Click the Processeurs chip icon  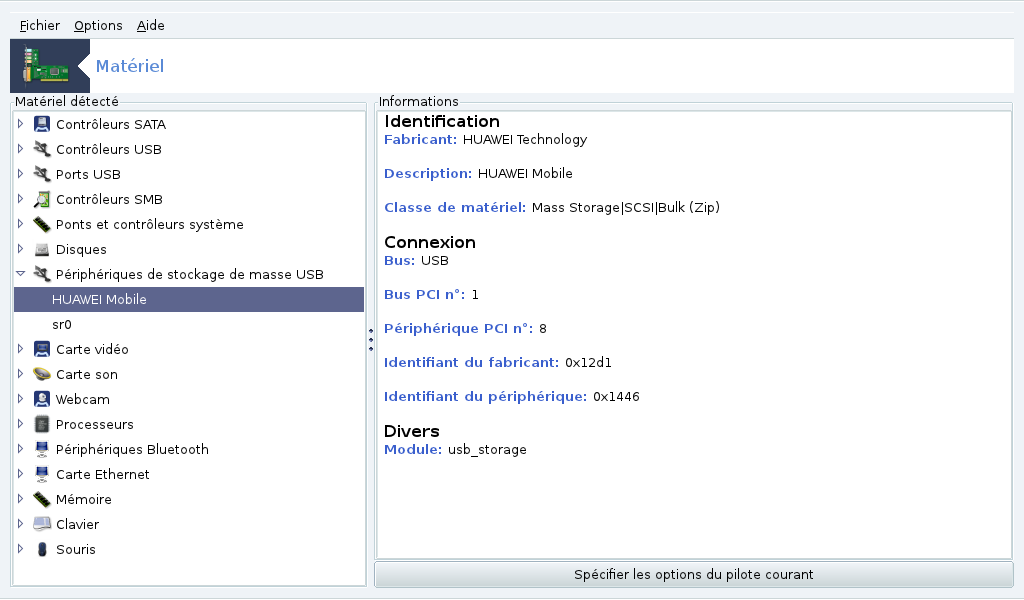[42, 424]
